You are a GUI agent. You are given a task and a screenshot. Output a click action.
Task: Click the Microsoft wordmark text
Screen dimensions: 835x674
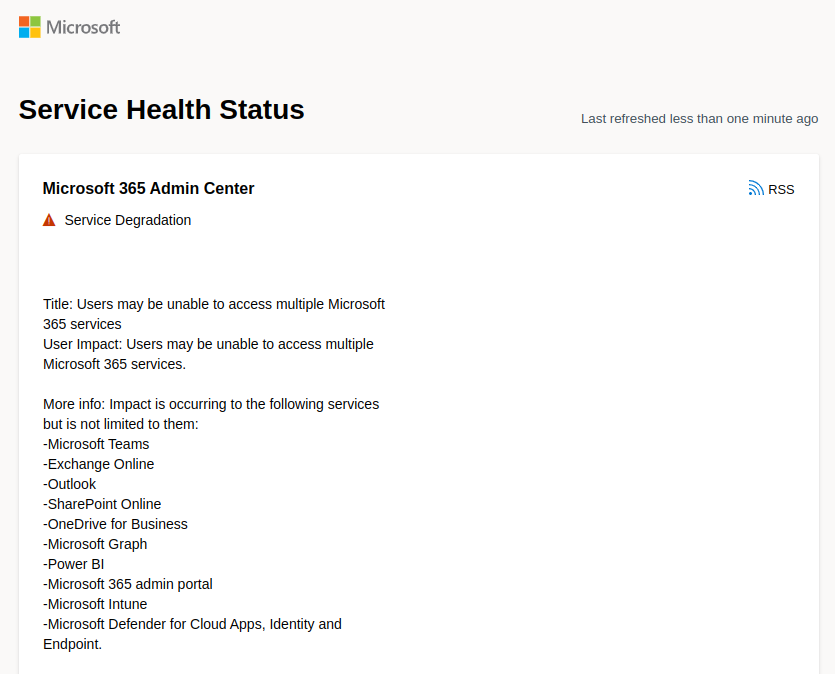point(83,27)
